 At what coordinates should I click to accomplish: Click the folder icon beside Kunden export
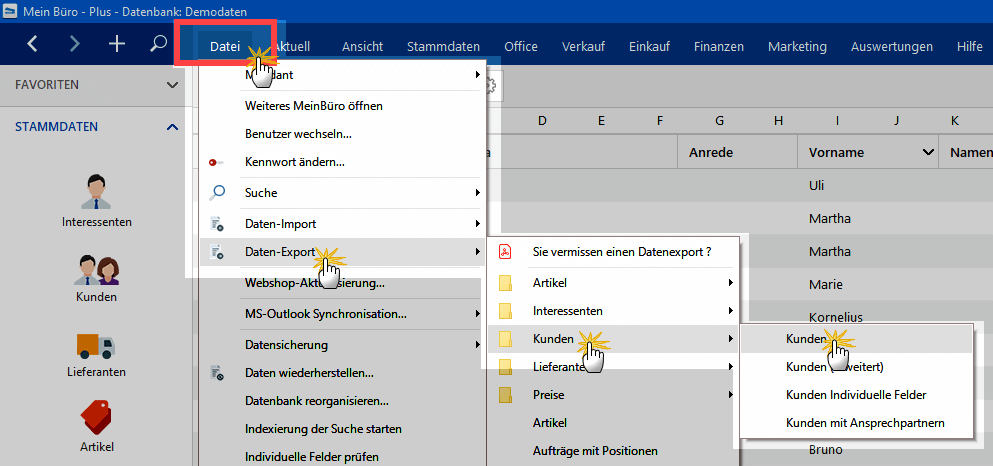point(505,339)
